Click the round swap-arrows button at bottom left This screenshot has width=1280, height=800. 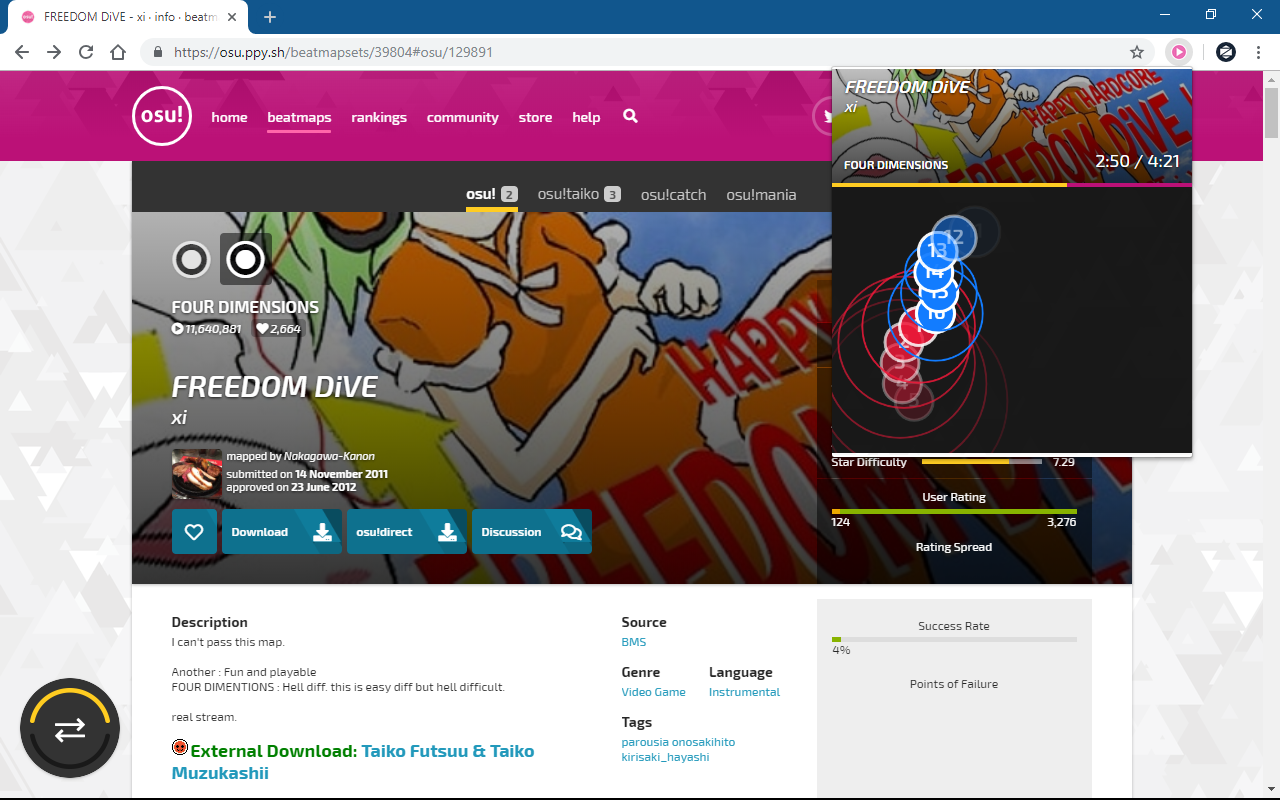click(70, 729)
